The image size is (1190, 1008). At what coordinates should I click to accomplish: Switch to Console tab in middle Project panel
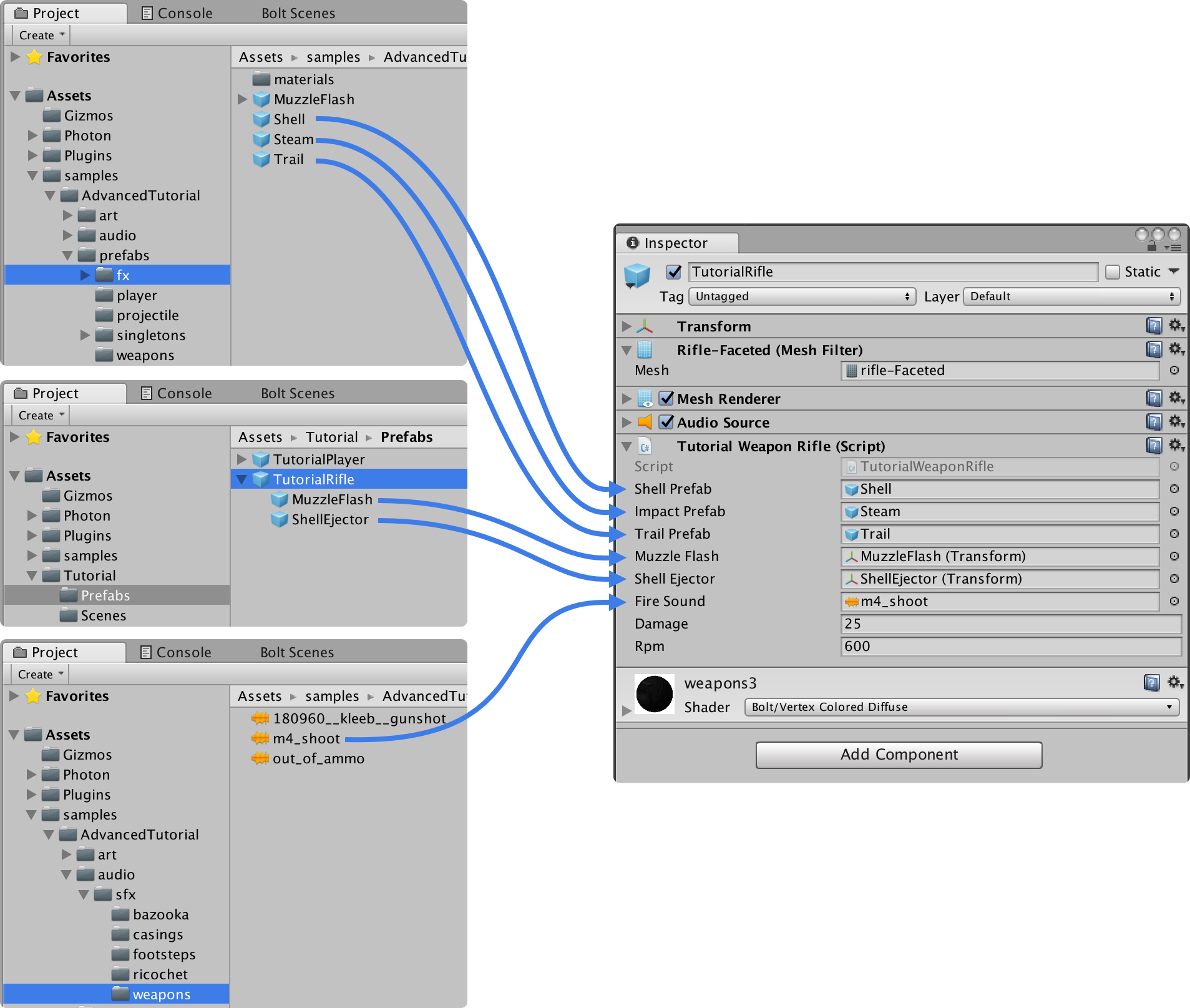[177, 393]
